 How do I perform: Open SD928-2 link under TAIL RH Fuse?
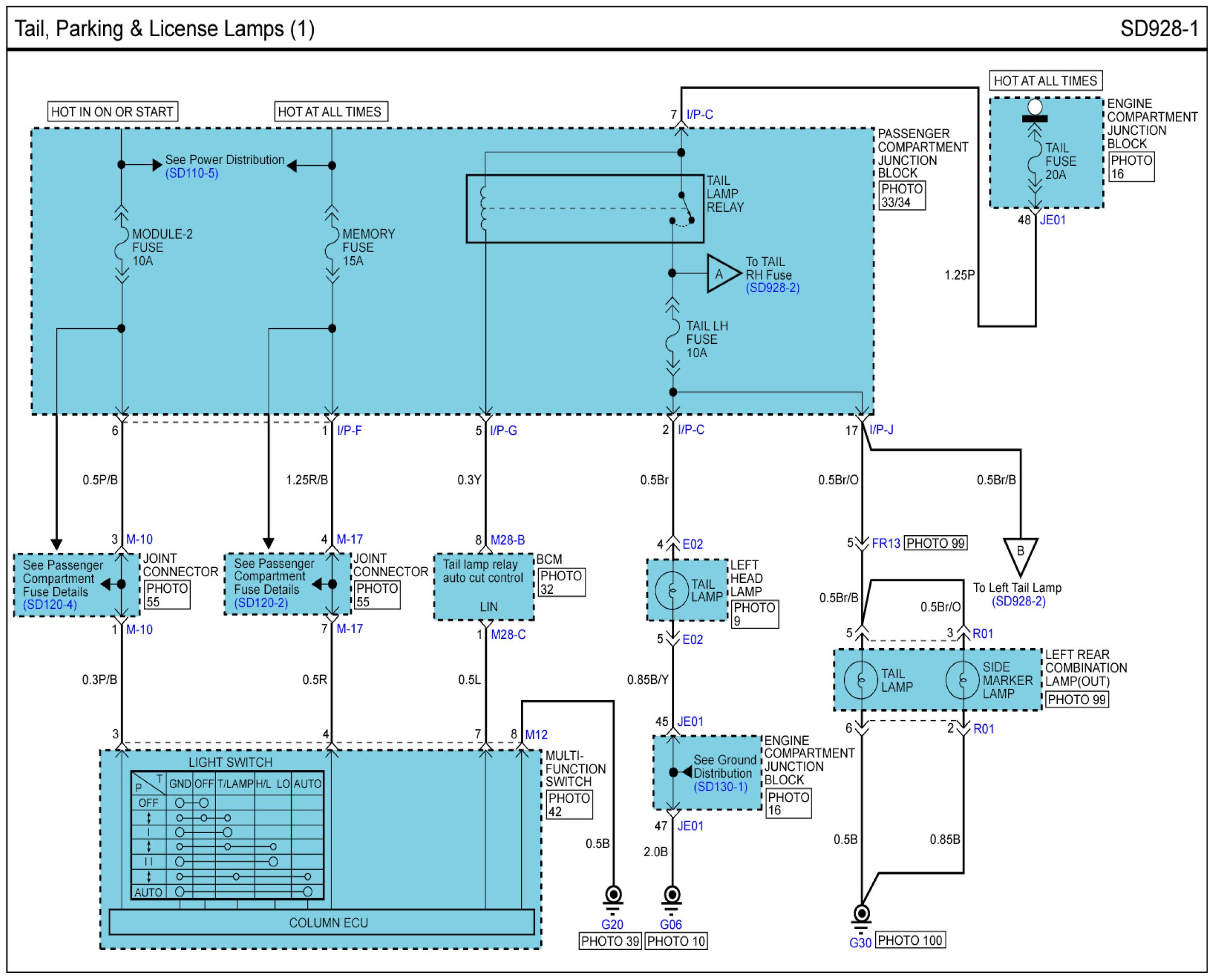[772, 288]
